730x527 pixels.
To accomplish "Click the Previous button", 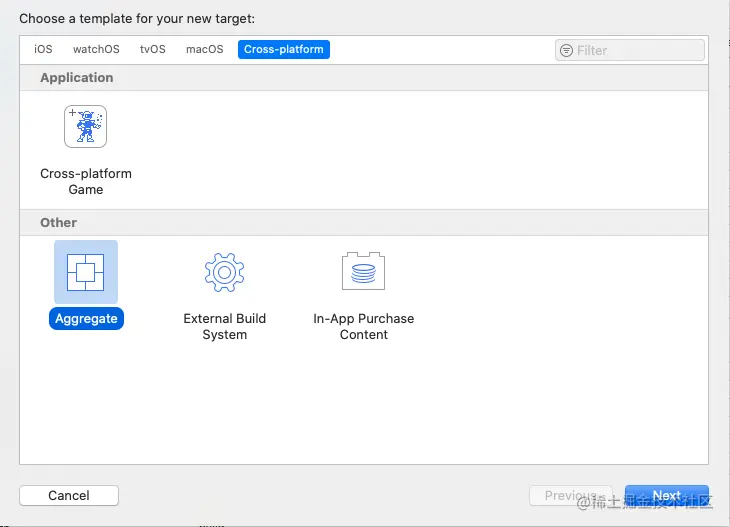I will coord(570,496).
